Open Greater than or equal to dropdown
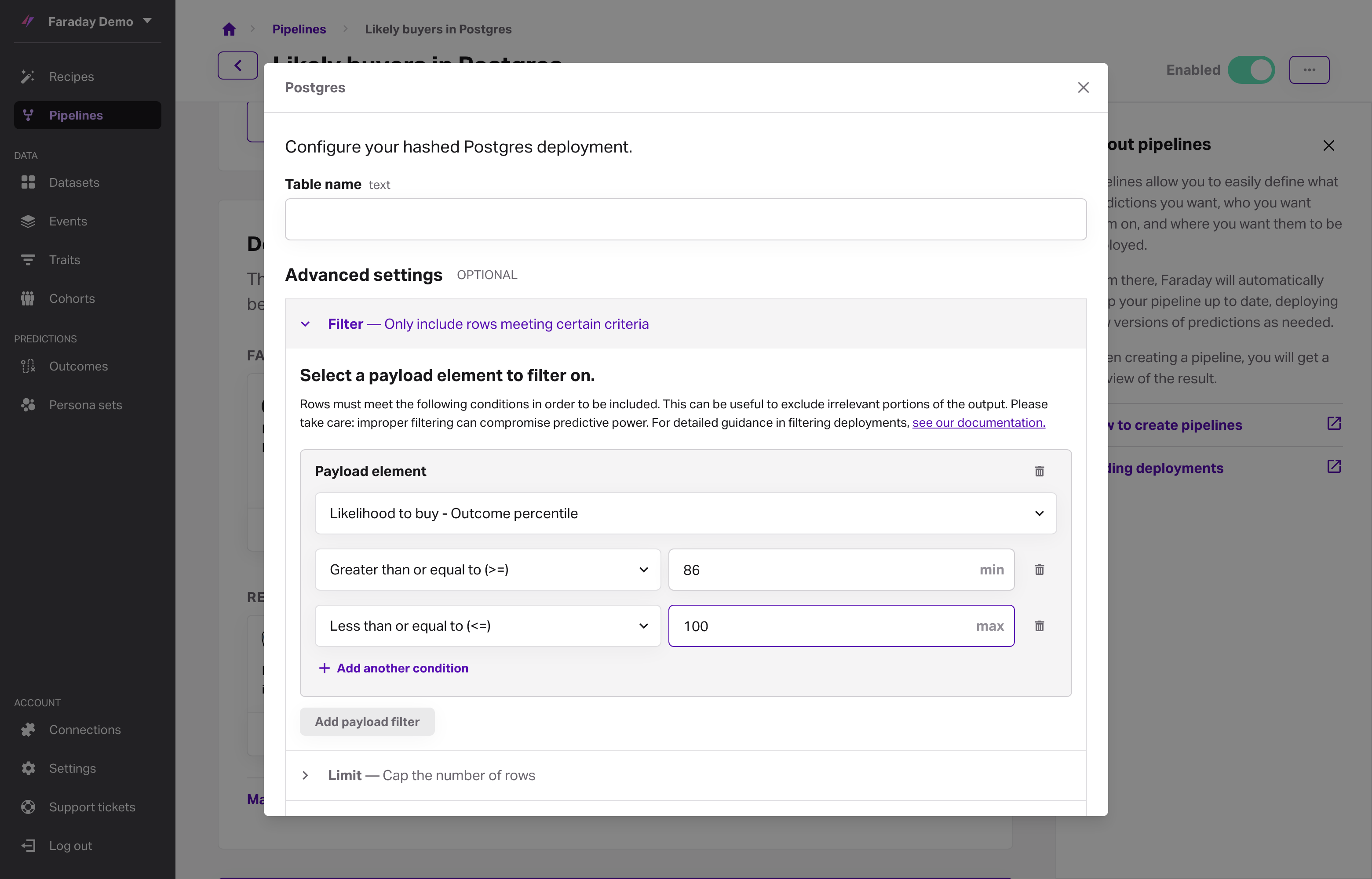The image size is (1372, 879). 488,570
